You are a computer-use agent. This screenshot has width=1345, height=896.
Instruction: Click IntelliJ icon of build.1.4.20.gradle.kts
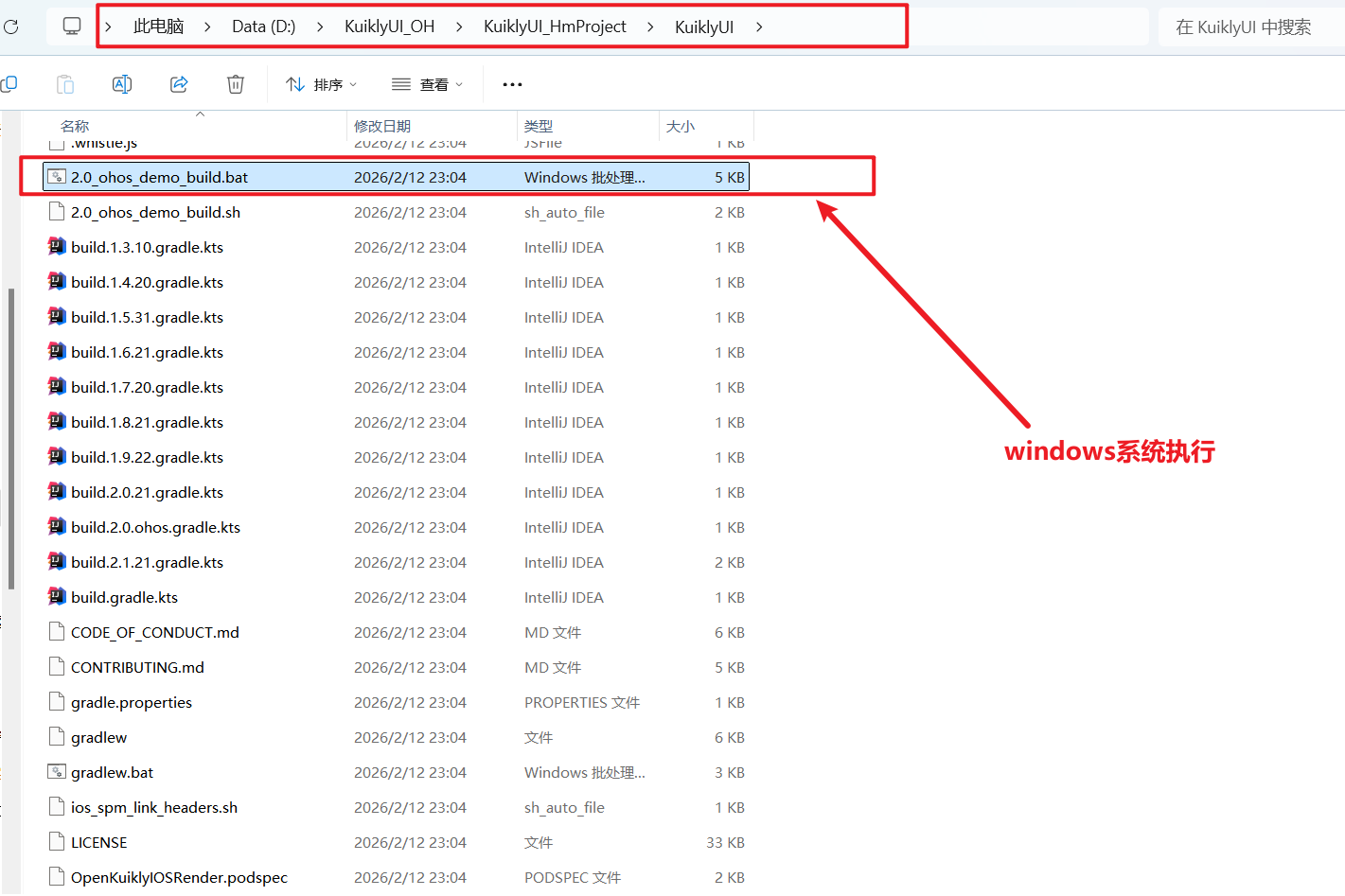[57, 282]
